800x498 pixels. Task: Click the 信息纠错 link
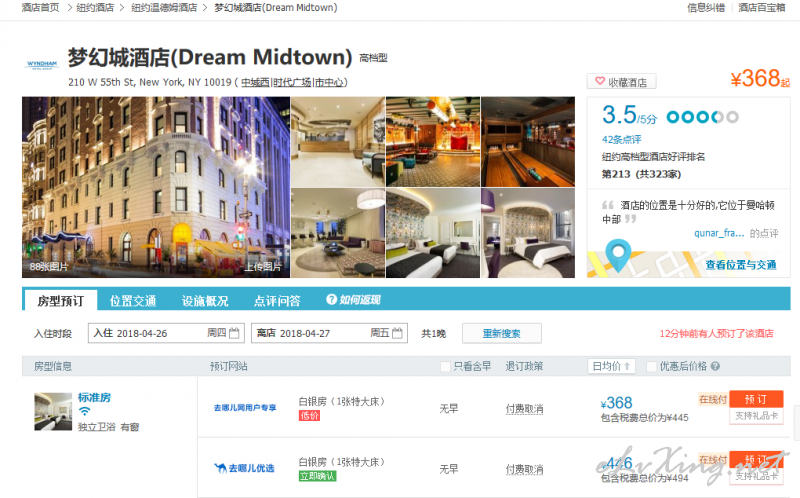point(706,8)
